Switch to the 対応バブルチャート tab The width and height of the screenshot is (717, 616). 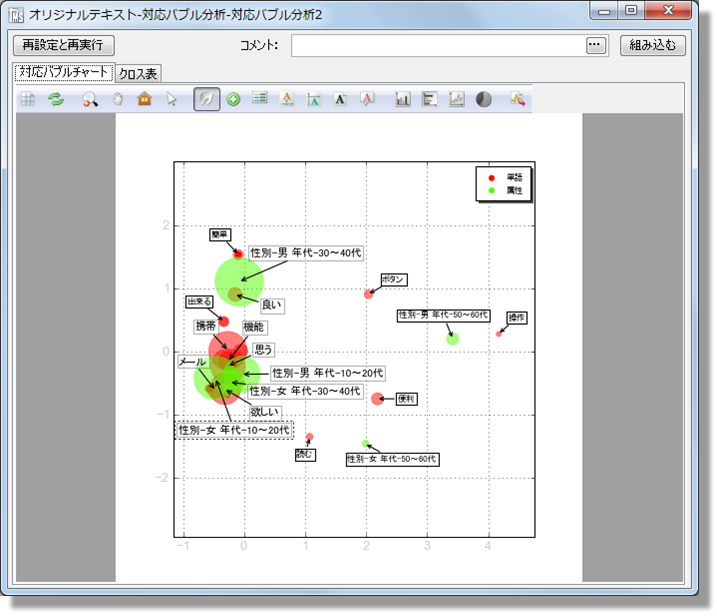pyautogui.click(x=62, y=73)
